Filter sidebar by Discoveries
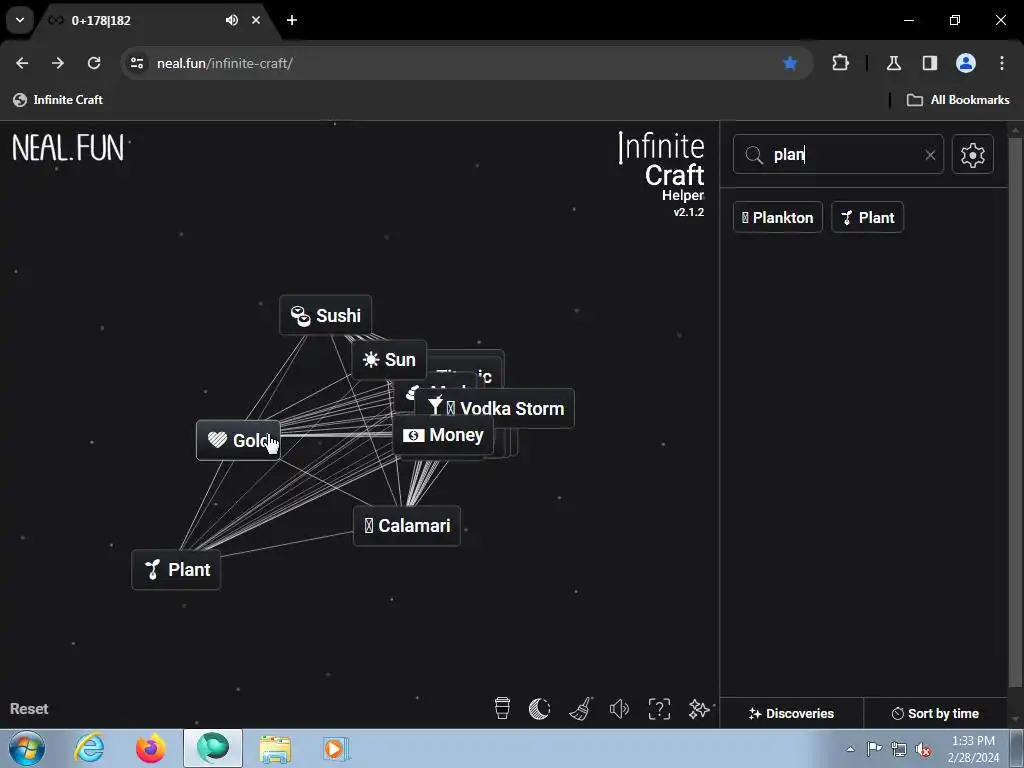 tap(792, 713)
